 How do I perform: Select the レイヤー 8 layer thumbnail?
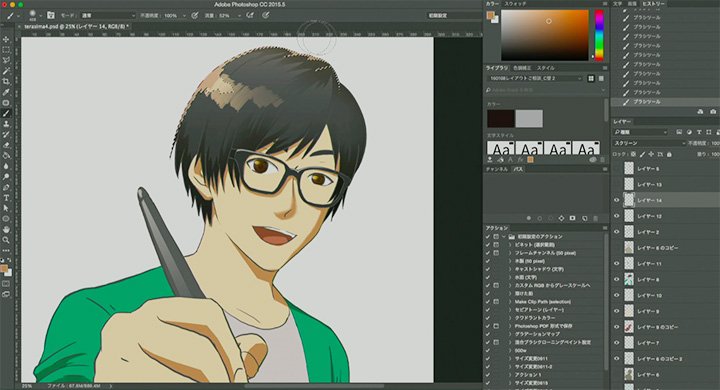point(629,279)
